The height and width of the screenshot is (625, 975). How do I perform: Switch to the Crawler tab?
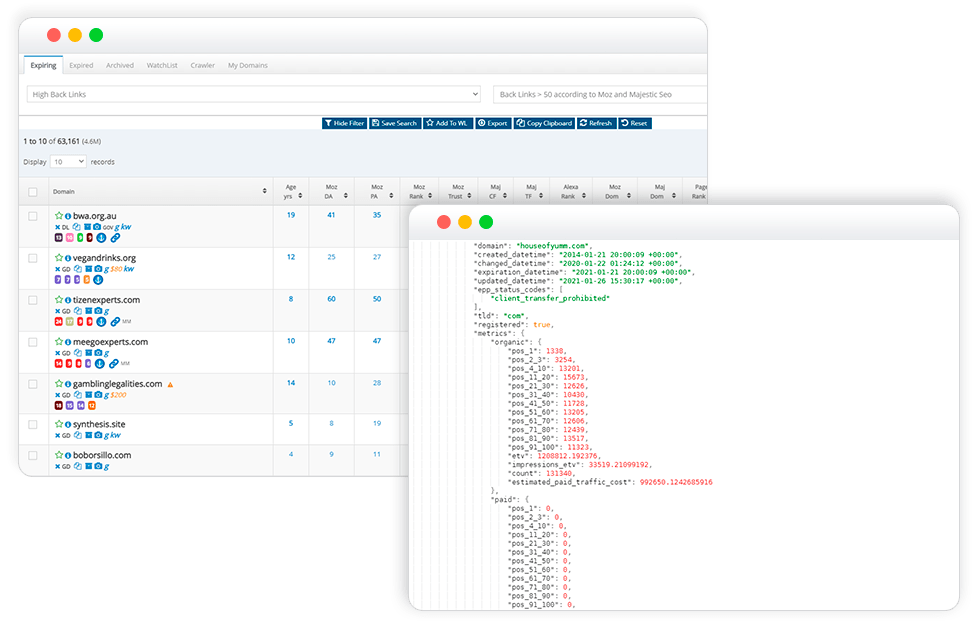coord(203,65)
